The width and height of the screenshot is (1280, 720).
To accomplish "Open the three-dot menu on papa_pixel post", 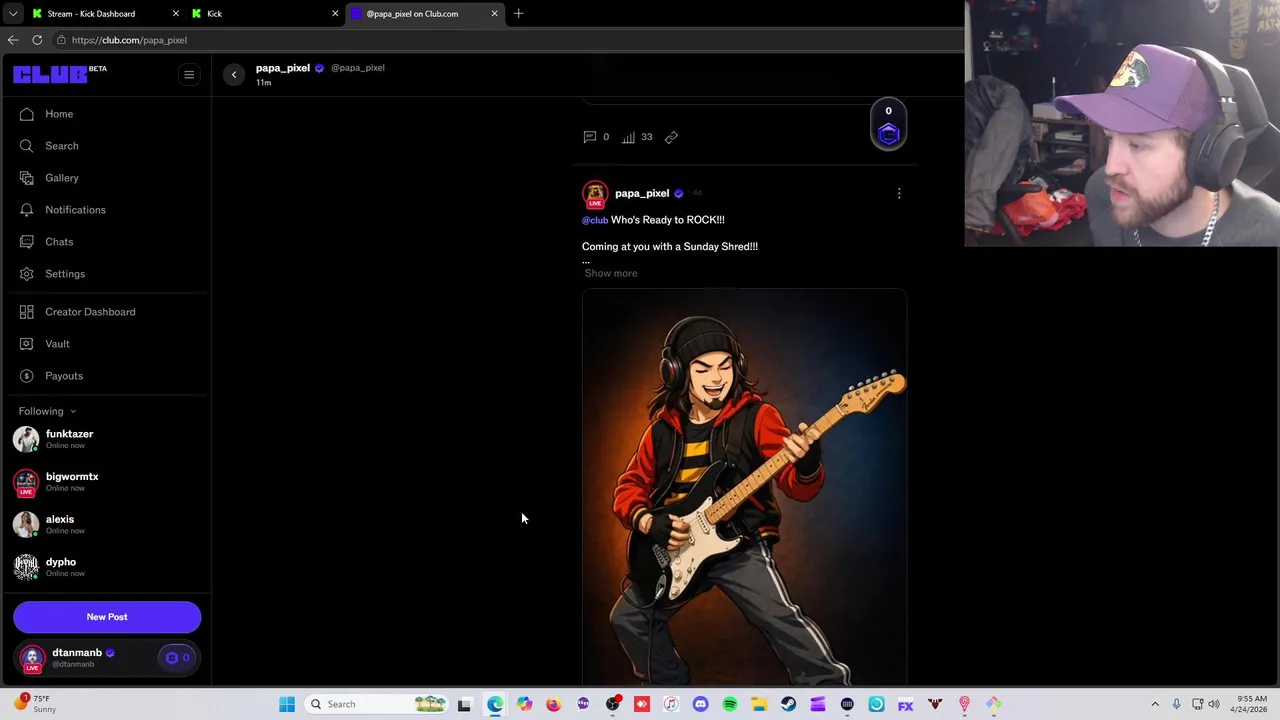I will pos(899,194).
